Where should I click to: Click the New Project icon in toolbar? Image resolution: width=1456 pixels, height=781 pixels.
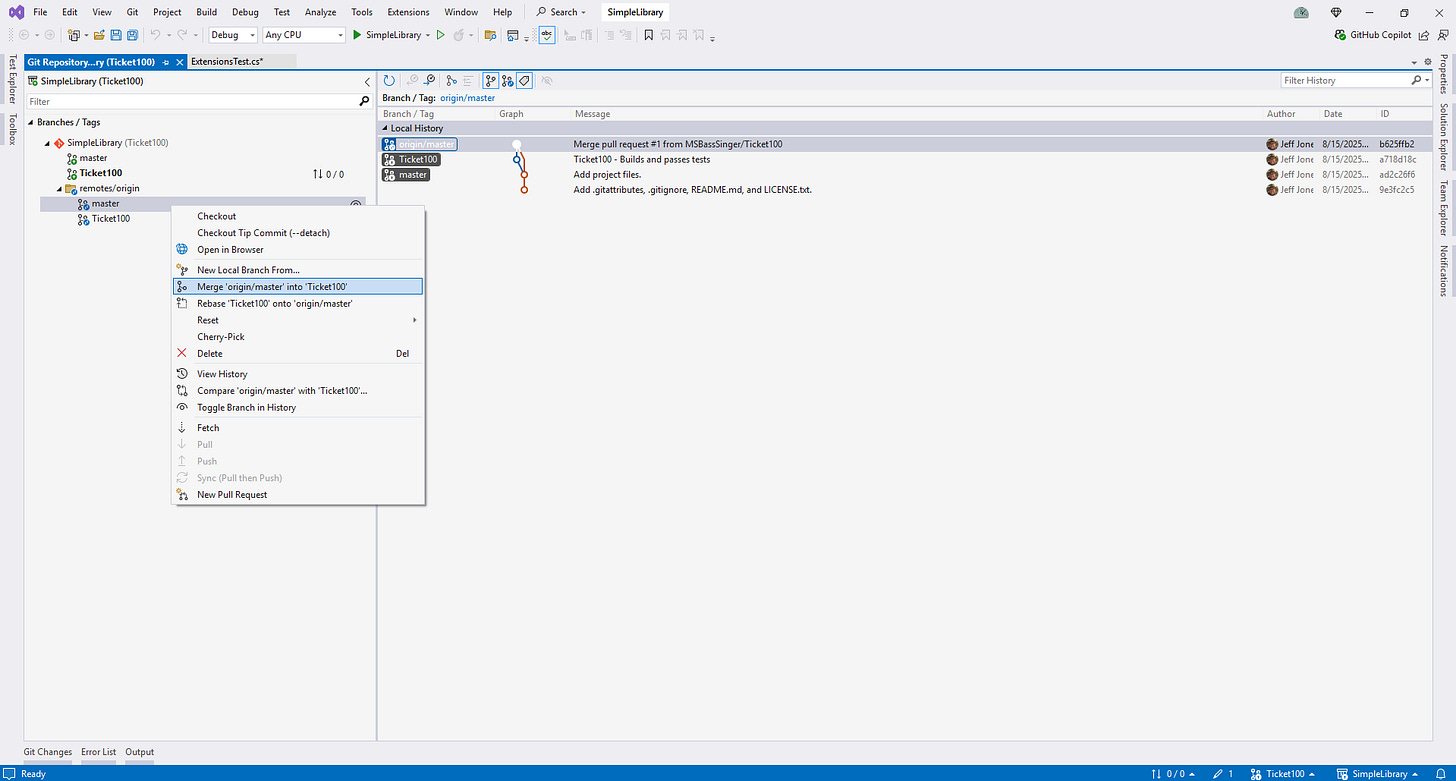point(75,35)
